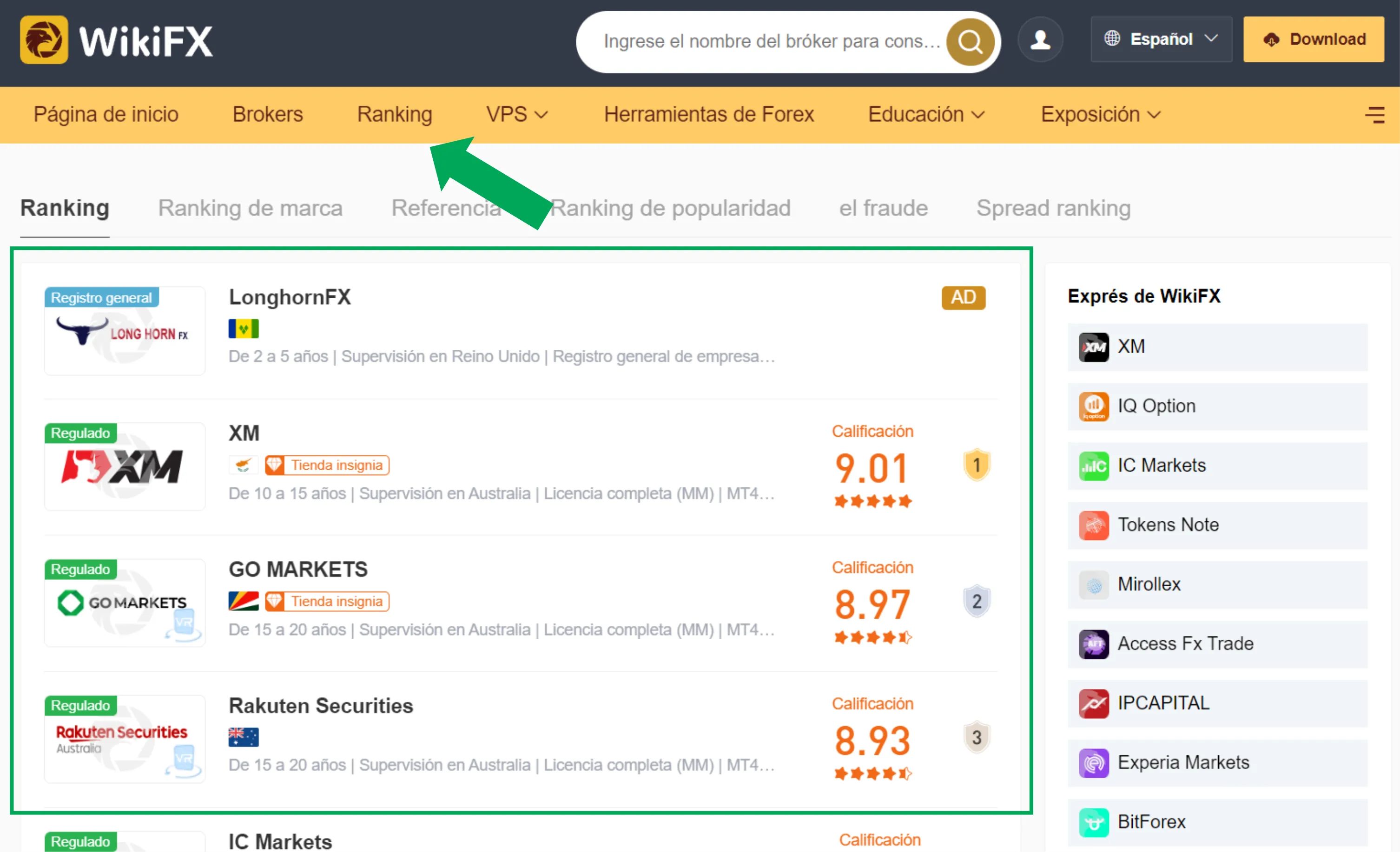The width and height of the screenshot is (1400, 852).
Task: Click the Mirollex sidebar icon
Action: [1094, 585]
